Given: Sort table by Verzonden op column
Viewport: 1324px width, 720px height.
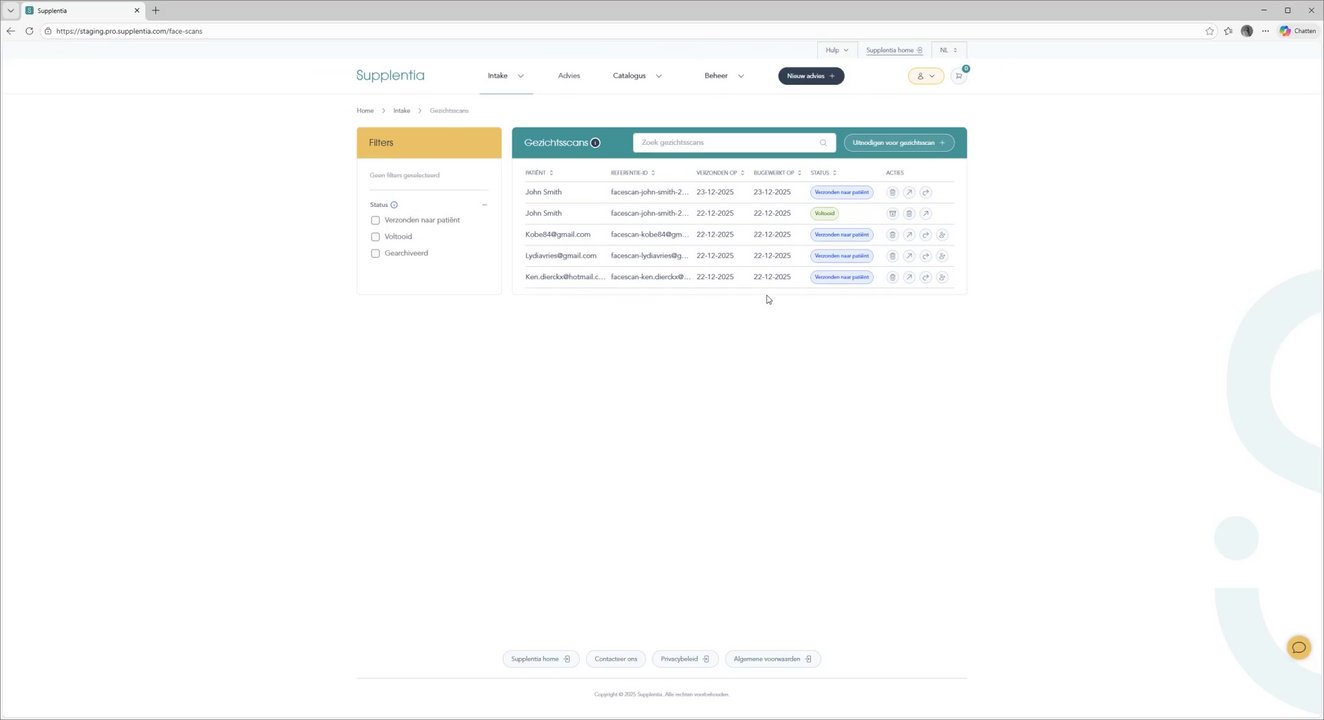Looking at the screenshot, I should (x=720, y=173).
